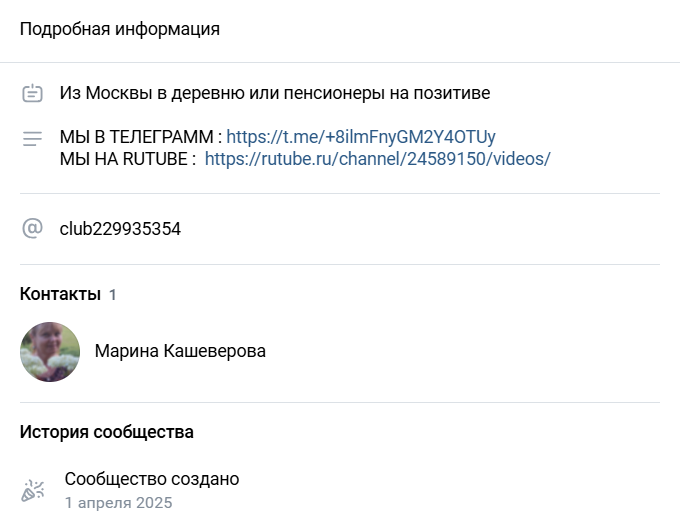
Task: Click the "Сообщество создано" history entry
Action: coord(152,479)
